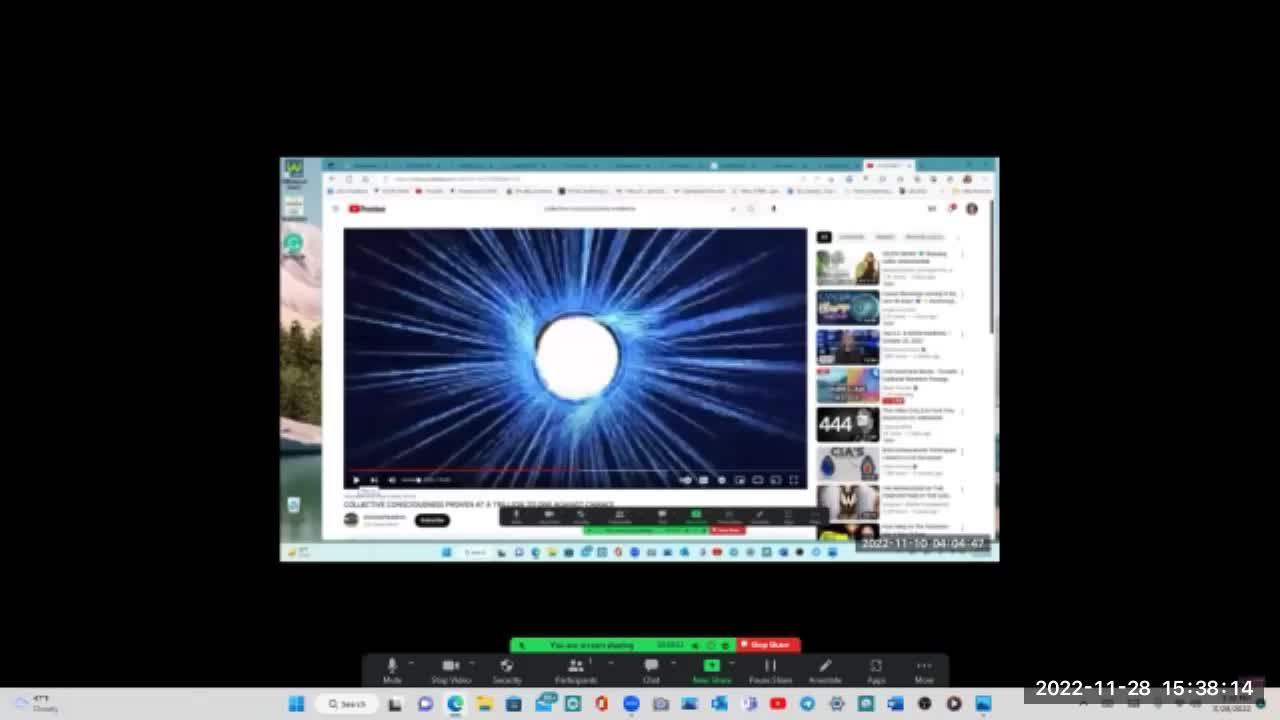Open More options in Zoom toolbar

[924, 670]
